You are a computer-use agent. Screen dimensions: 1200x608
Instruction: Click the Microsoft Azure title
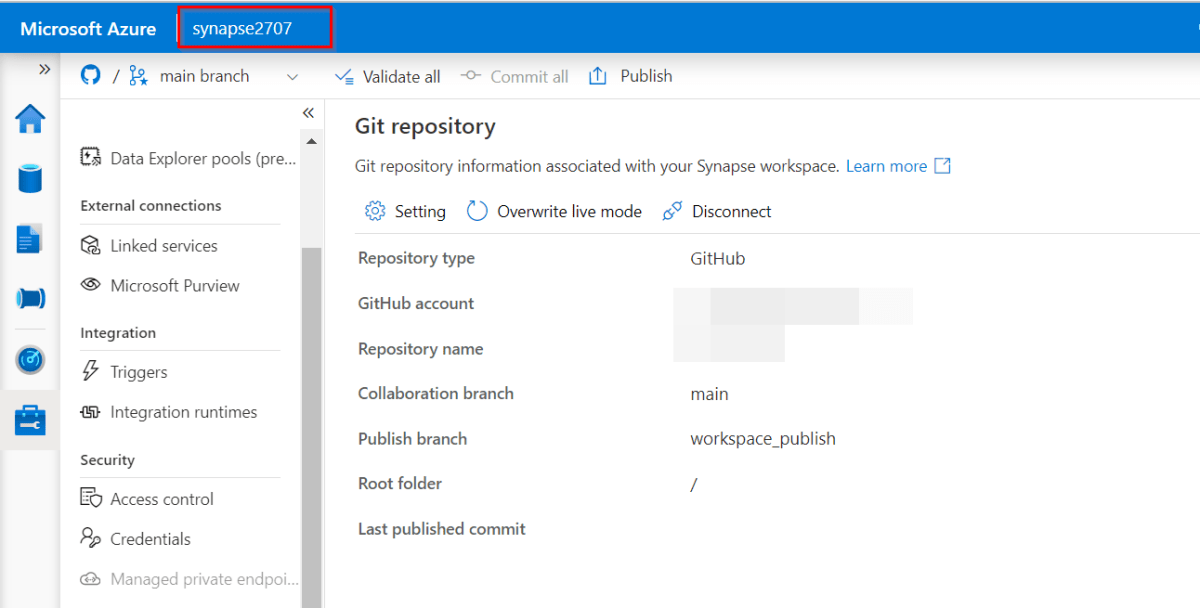(88, 29)
